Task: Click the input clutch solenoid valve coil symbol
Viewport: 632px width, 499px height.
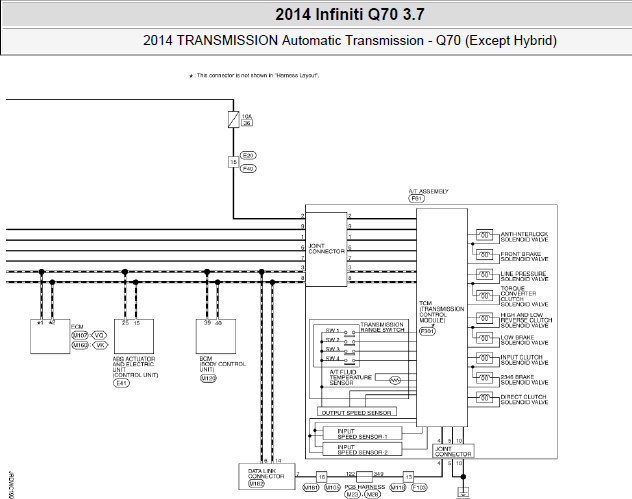Action: (x=484, y=358)
